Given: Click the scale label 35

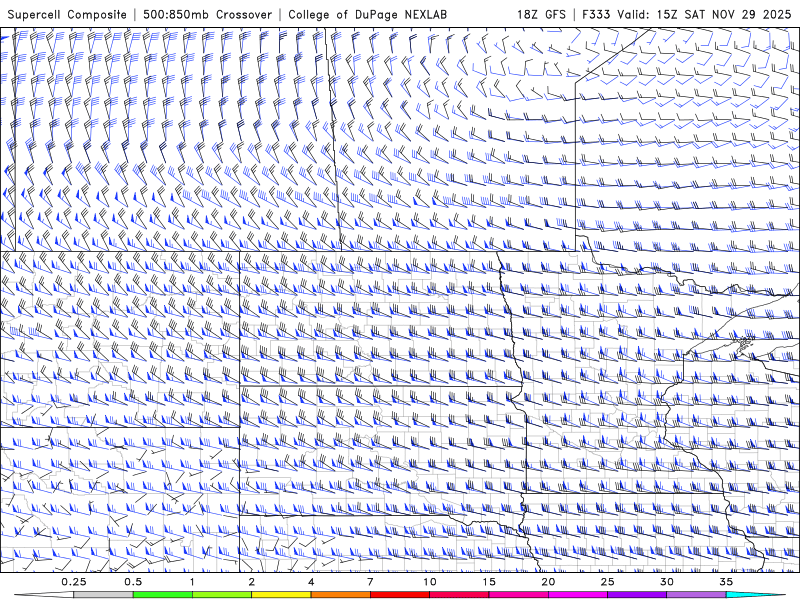Looking at the screenshot, I should tap(726, 582).
